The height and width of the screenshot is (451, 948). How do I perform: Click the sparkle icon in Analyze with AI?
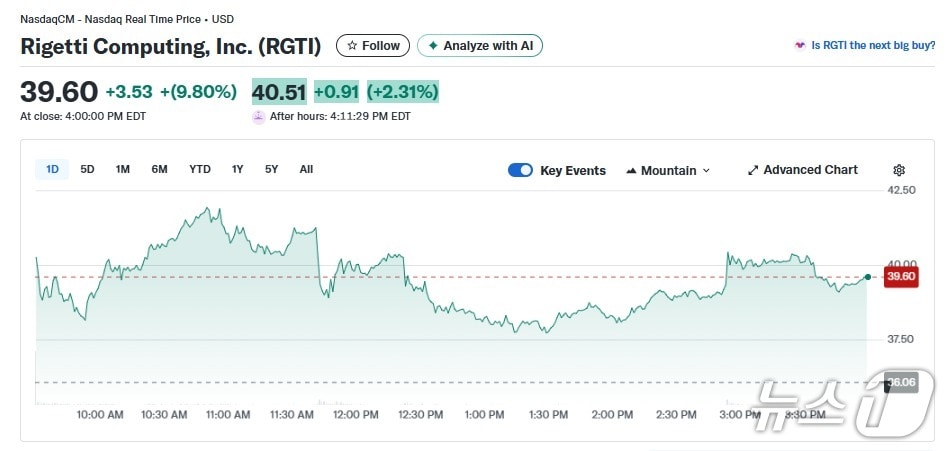click(x=433, y=46)
